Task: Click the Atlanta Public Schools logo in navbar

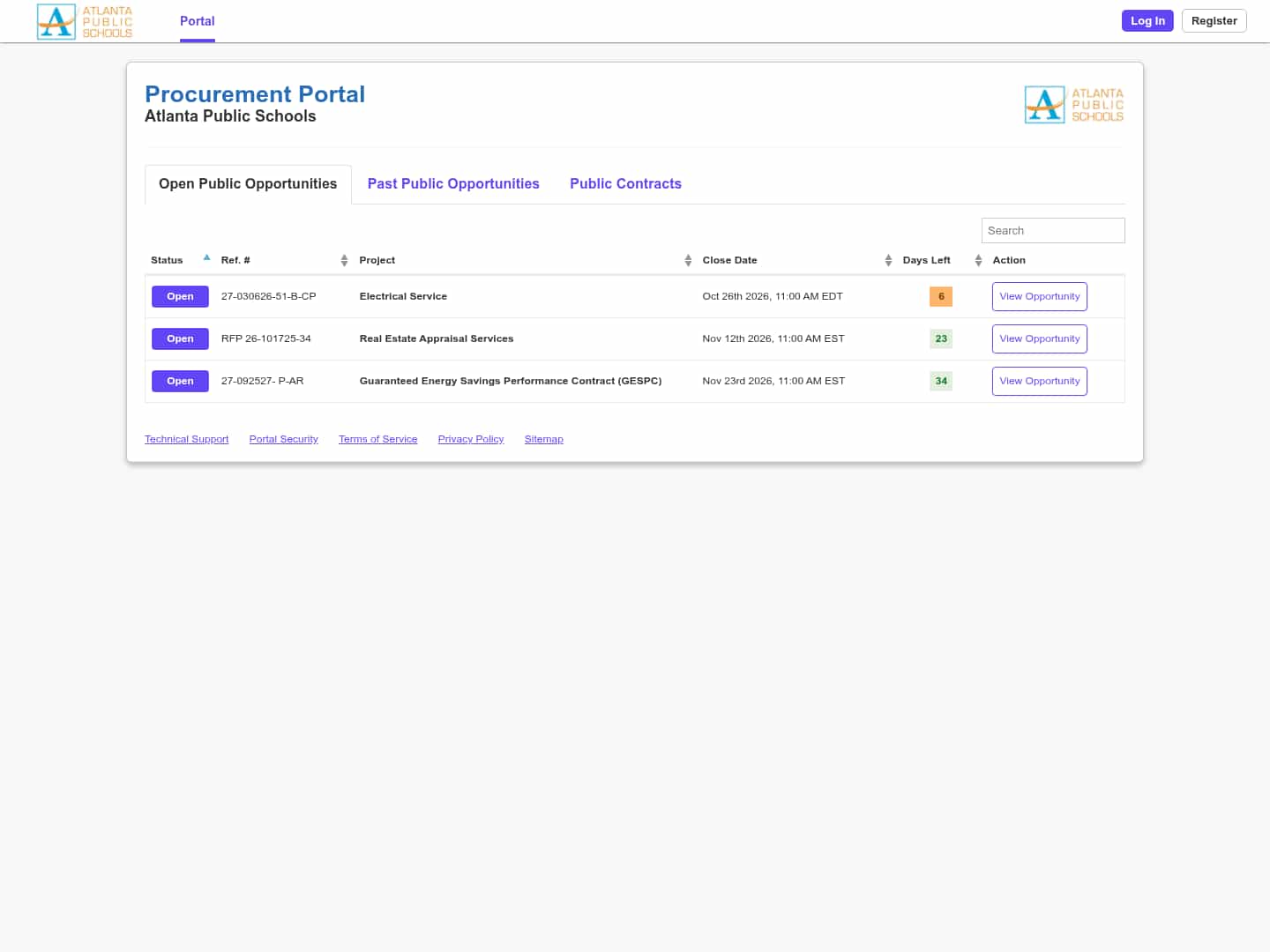Action: click(85, 21)
